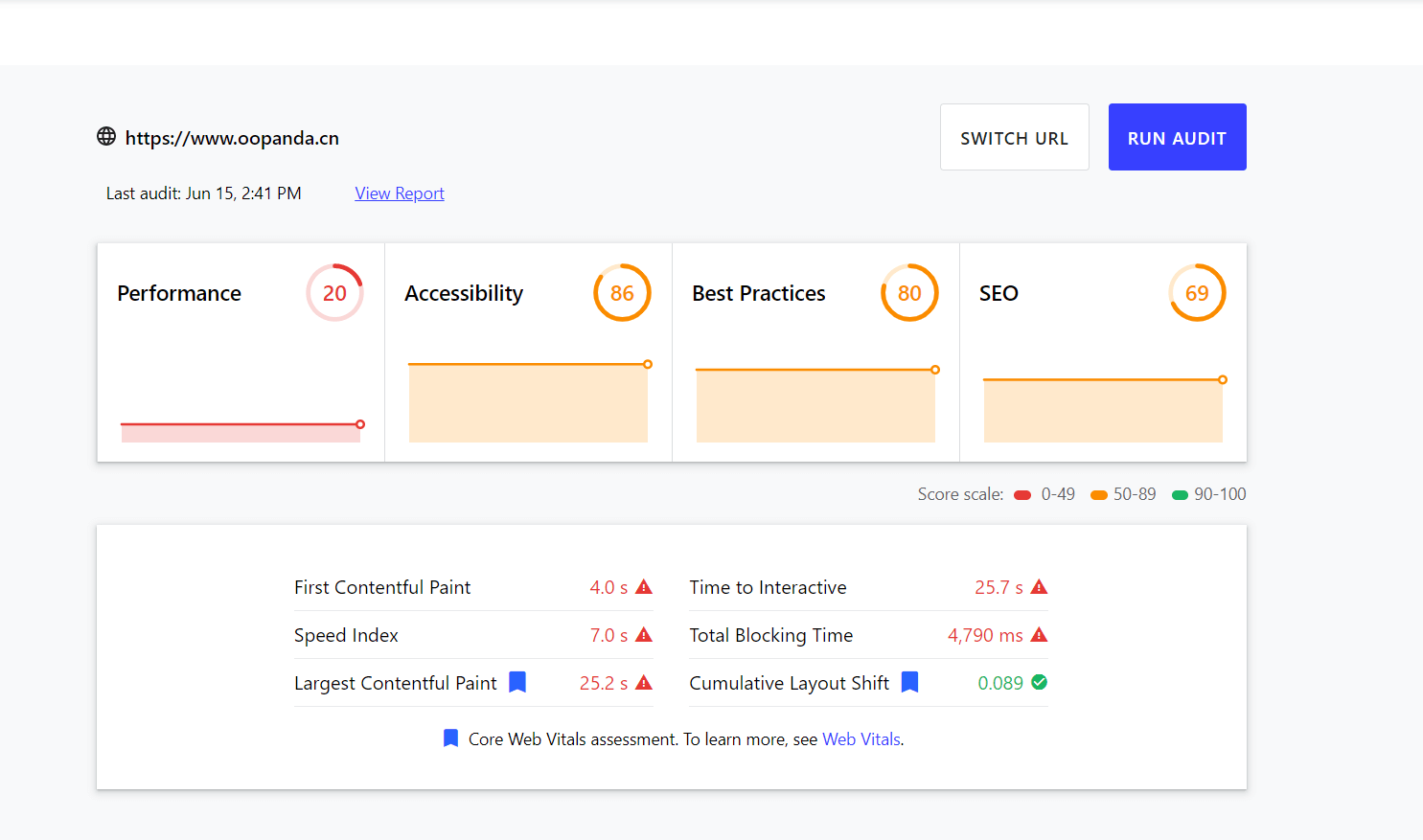Click the bookmark icon beside Cumulative Layout Shift
Screen dimensions: 1423x840
point(910,682)
